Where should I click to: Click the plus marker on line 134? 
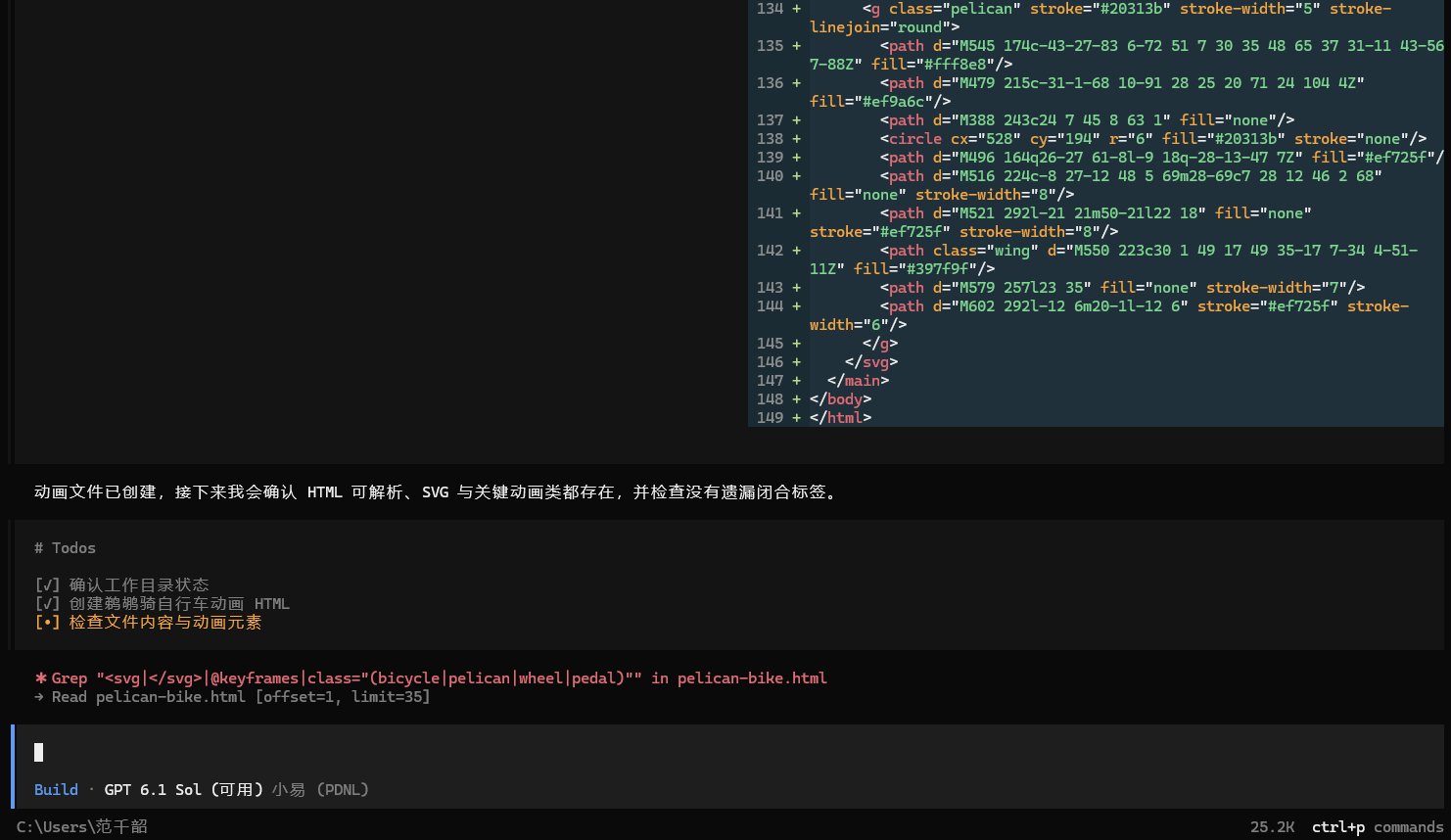[x=796, y=8]
